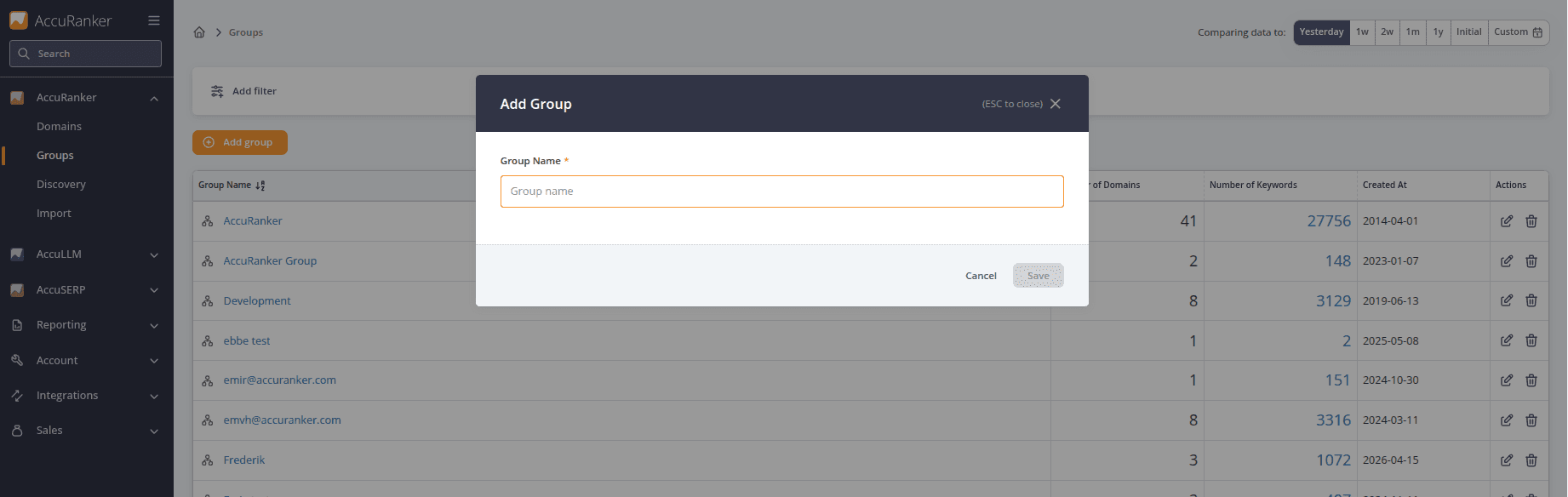Edit the Development group row

(1507, 300)
